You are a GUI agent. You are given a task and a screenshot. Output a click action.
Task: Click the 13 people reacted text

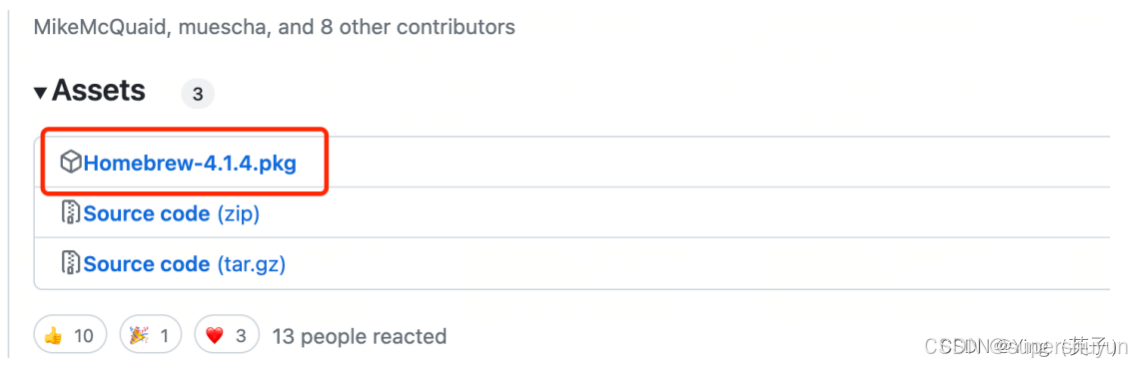coord(360,336)
